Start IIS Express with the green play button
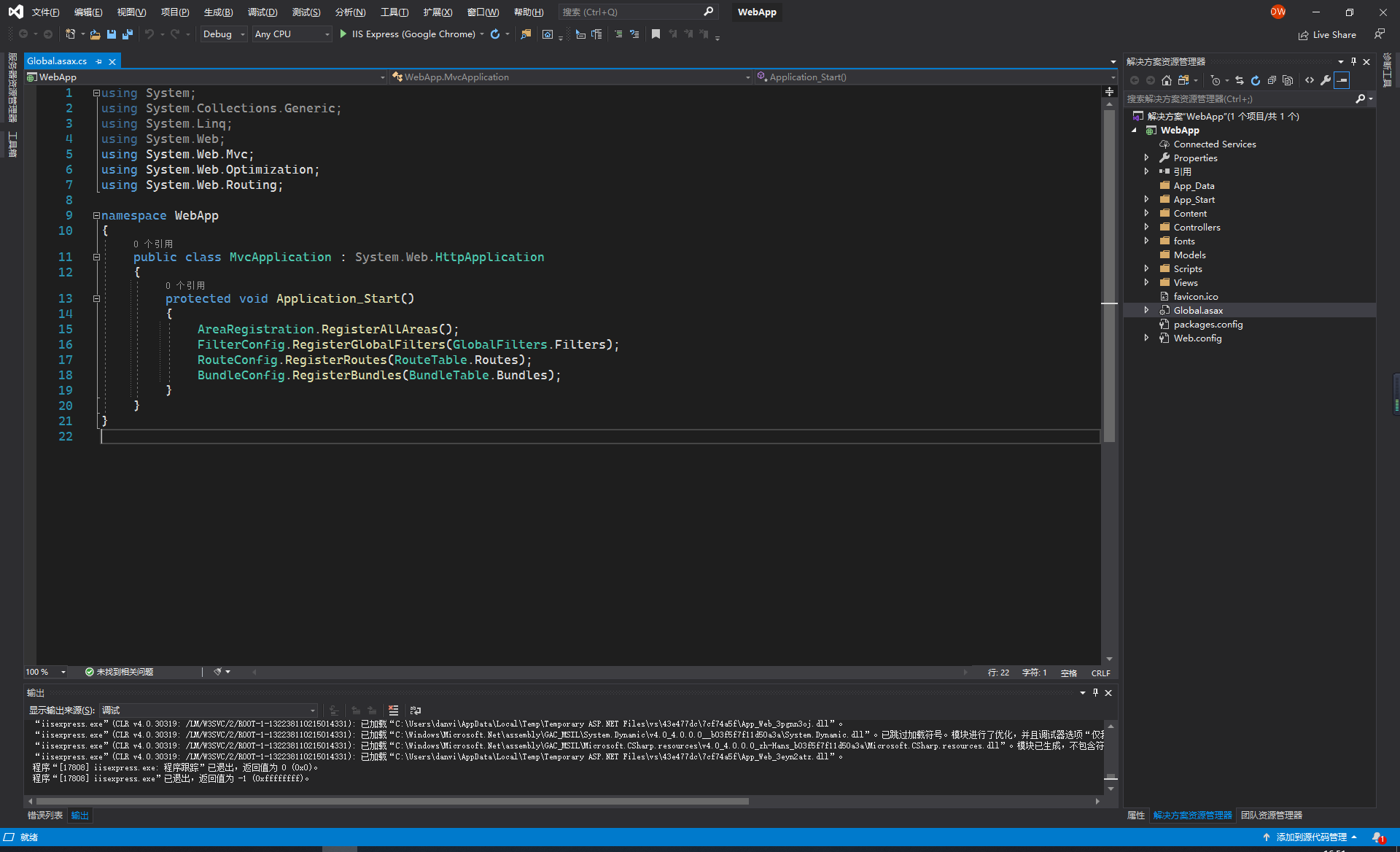This screenshot has width=1400, height=852. [x=343, y=34]
